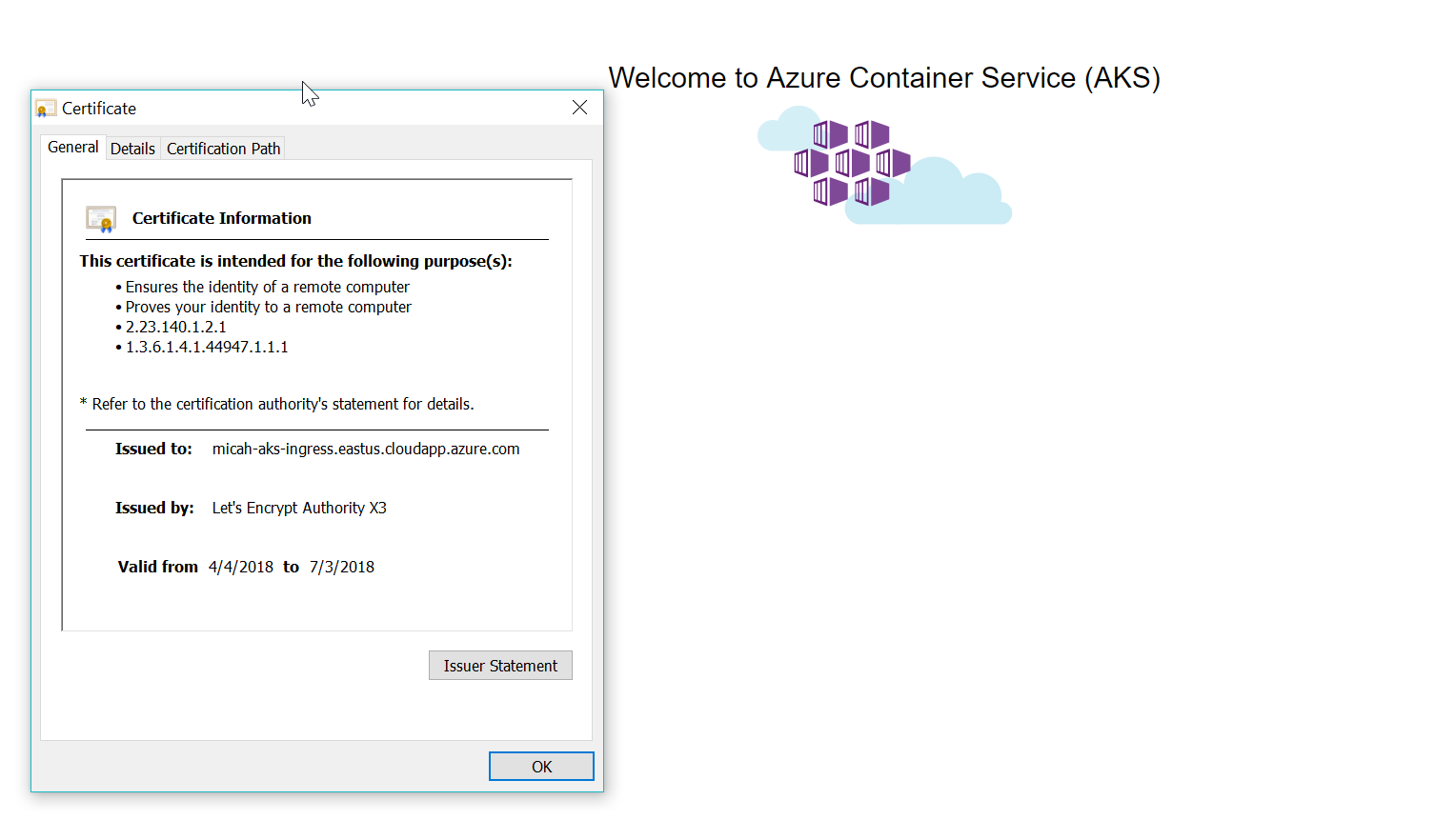Click the valid-from date 4/4/2018
1435x840 pixels.
241,567
